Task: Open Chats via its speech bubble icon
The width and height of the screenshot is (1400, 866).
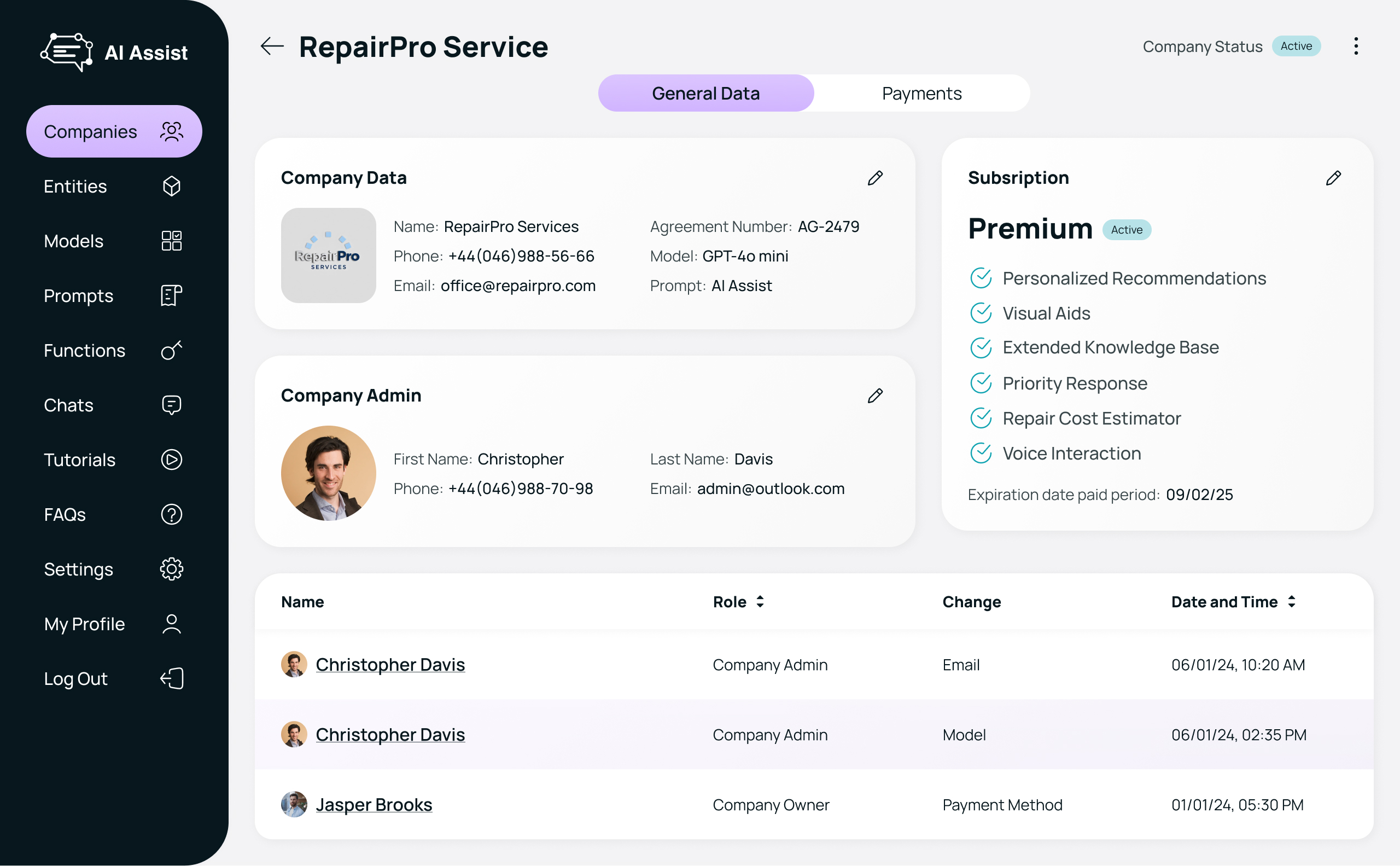Action: 171,405
